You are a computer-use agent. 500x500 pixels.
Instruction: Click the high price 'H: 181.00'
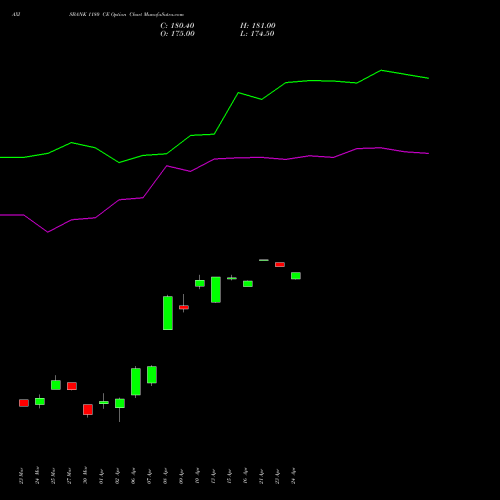[x=258, y=26]
